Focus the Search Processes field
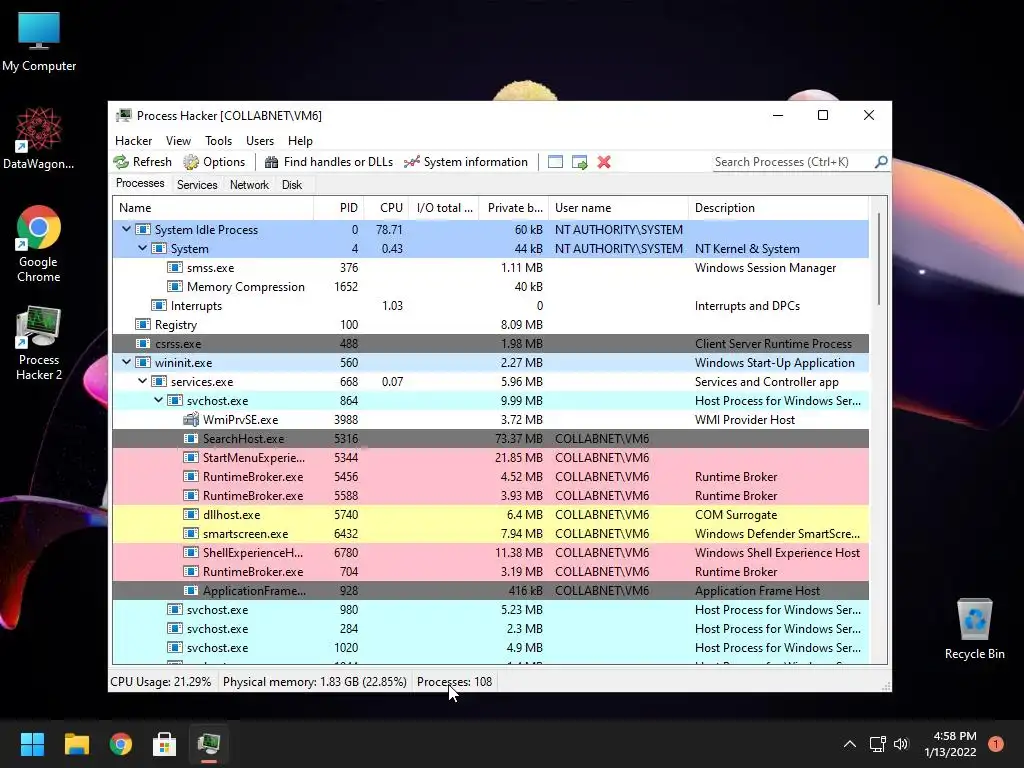The image size is (1024, 768). [793, 162]
